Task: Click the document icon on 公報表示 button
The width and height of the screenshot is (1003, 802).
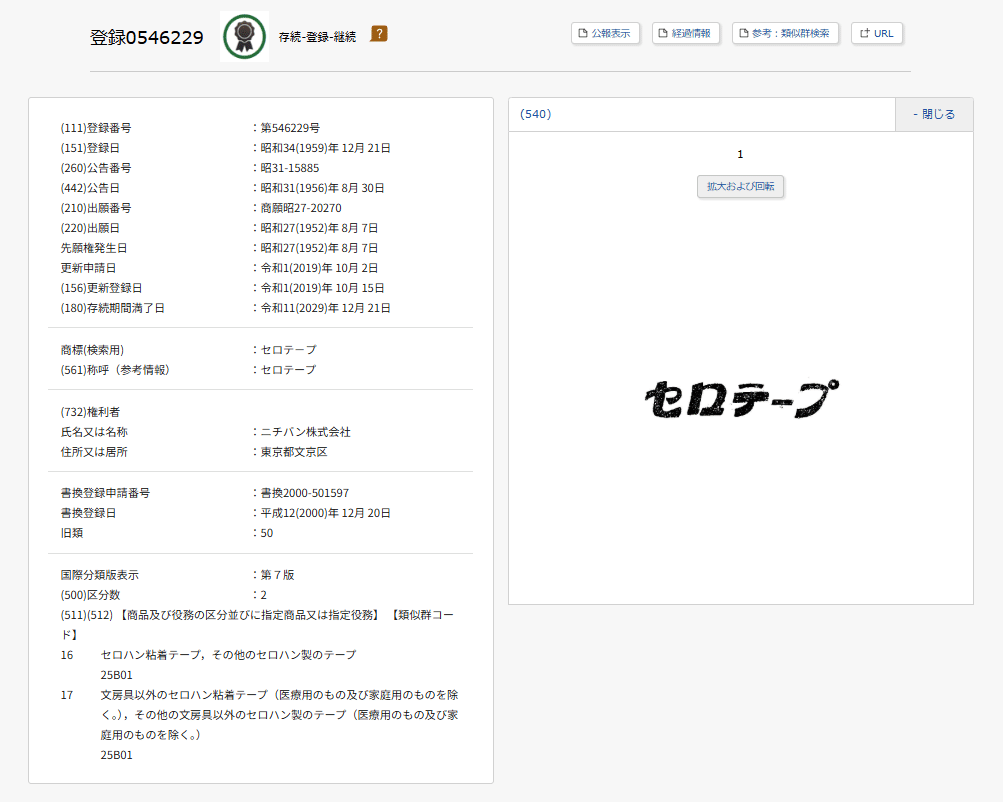Action: point(583,32)
